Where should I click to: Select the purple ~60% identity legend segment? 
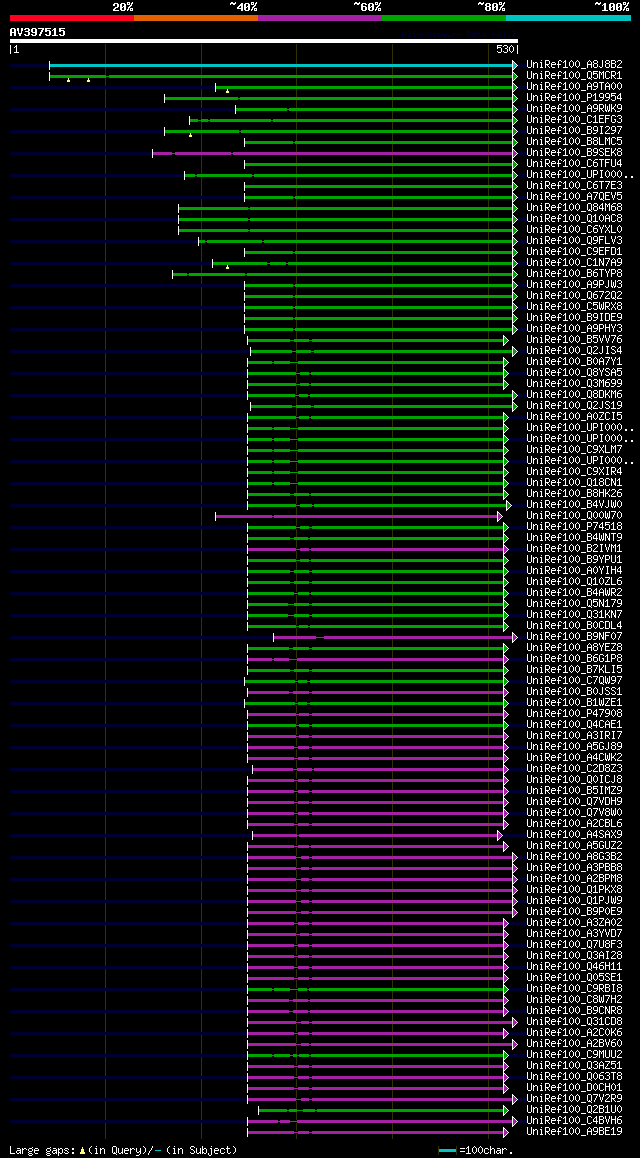click(x=320, y=17)
